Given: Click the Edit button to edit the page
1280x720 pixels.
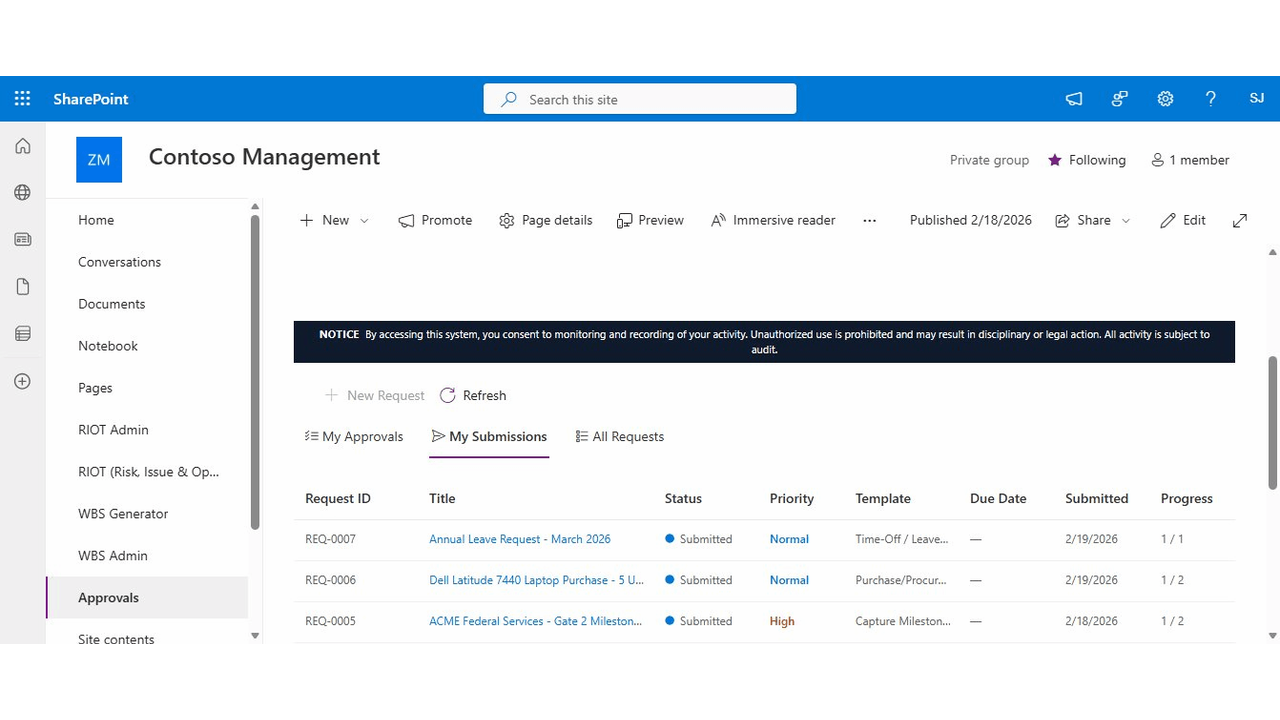Looking at the screenshot, I should coord(1183,220).
